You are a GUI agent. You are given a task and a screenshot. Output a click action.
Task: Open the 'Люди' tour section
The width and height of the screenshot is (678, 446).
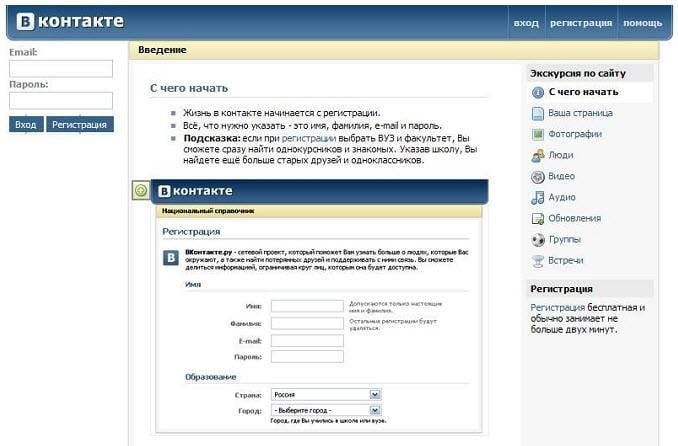pos(561,155)
